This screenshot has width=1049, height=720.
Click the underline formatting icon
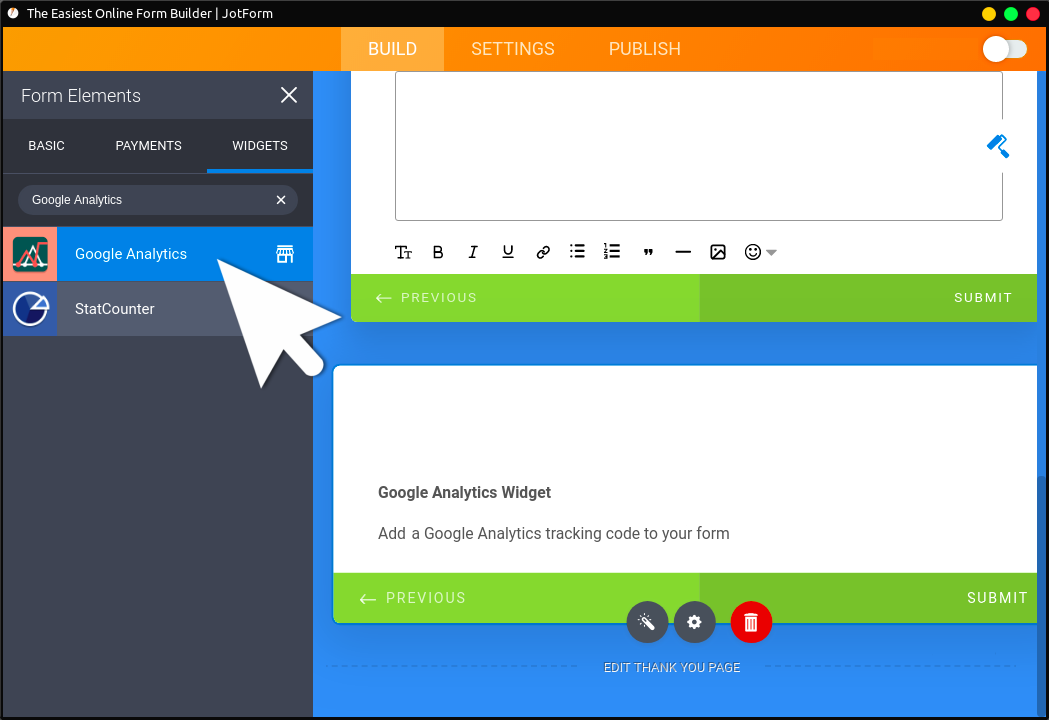pyautogui.click(x=508, y=252)
